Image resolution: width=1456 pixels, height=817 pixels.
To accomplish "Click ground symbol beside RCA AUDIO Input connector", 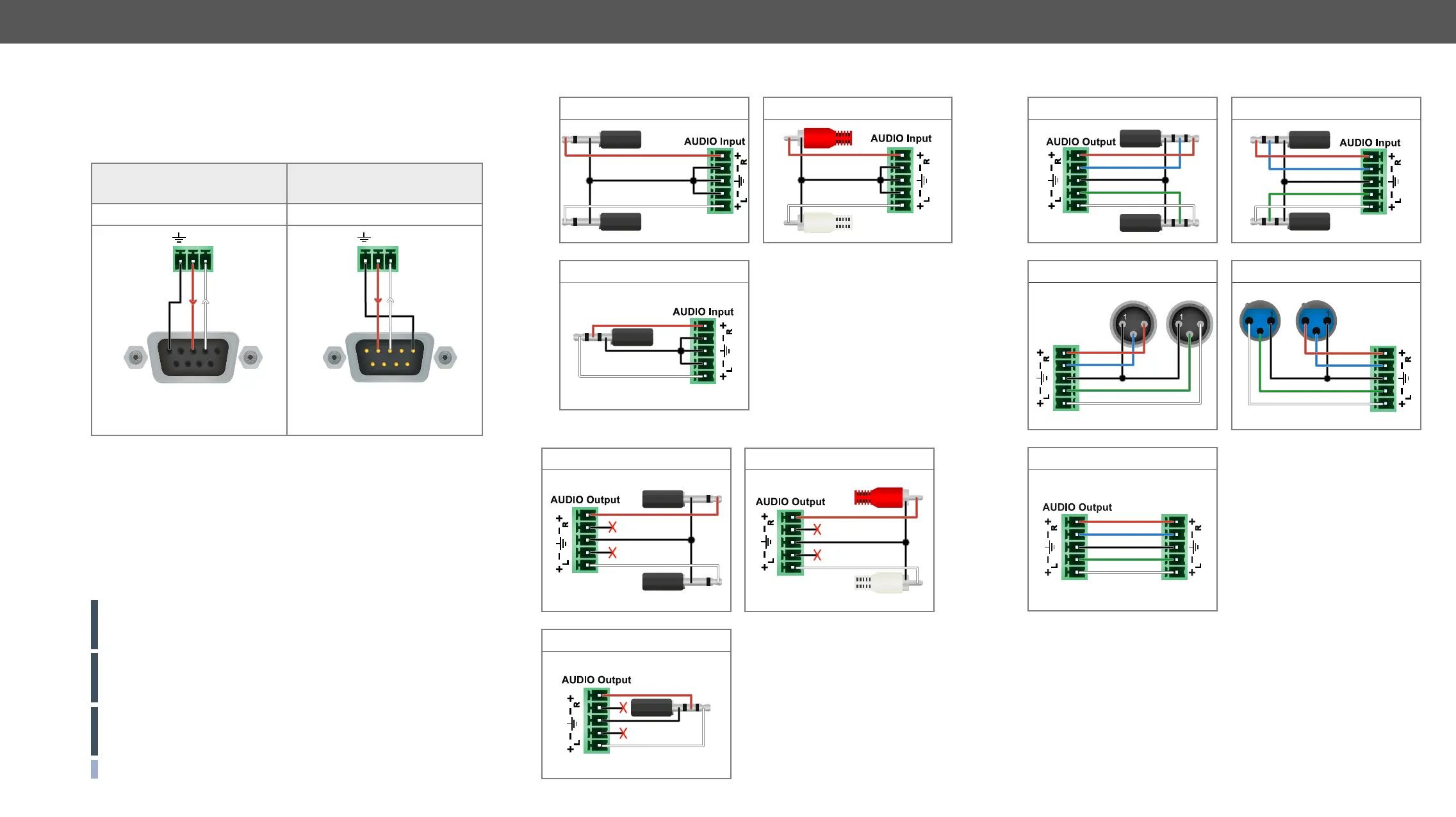I will tap(922, 181).
